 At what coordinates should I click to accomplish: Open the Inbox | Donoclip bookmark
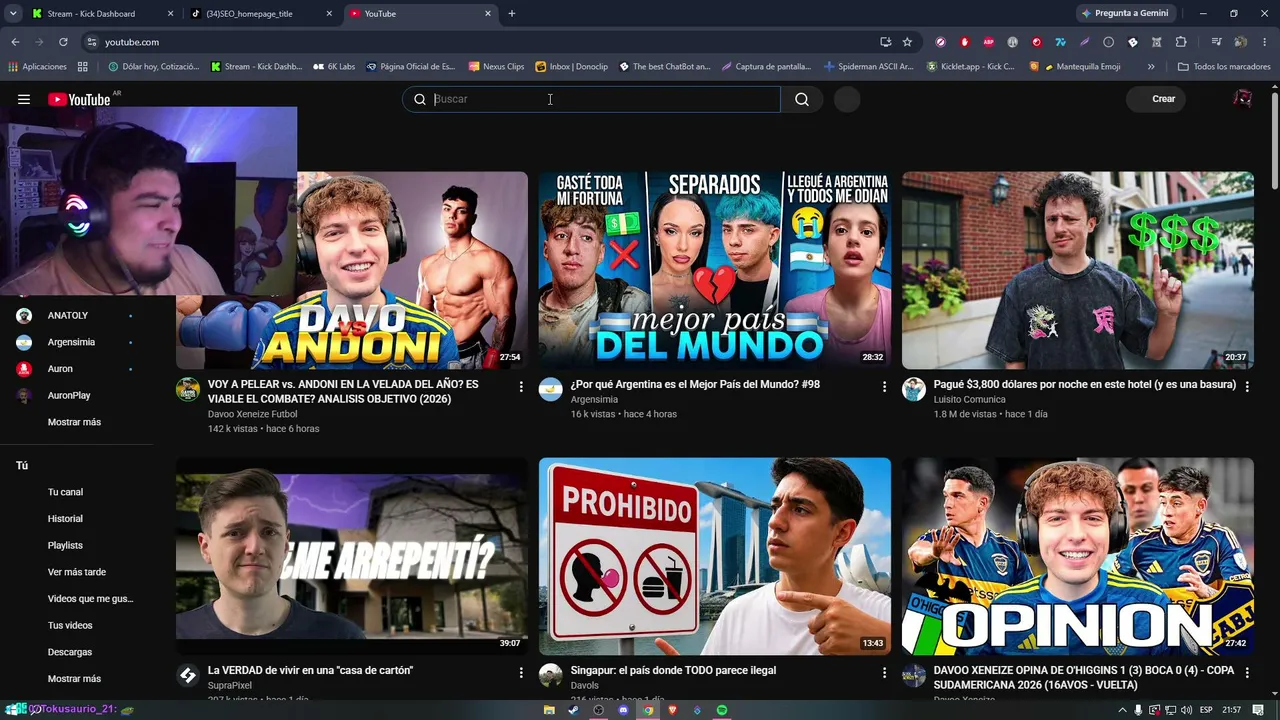[x=572, y=67]
